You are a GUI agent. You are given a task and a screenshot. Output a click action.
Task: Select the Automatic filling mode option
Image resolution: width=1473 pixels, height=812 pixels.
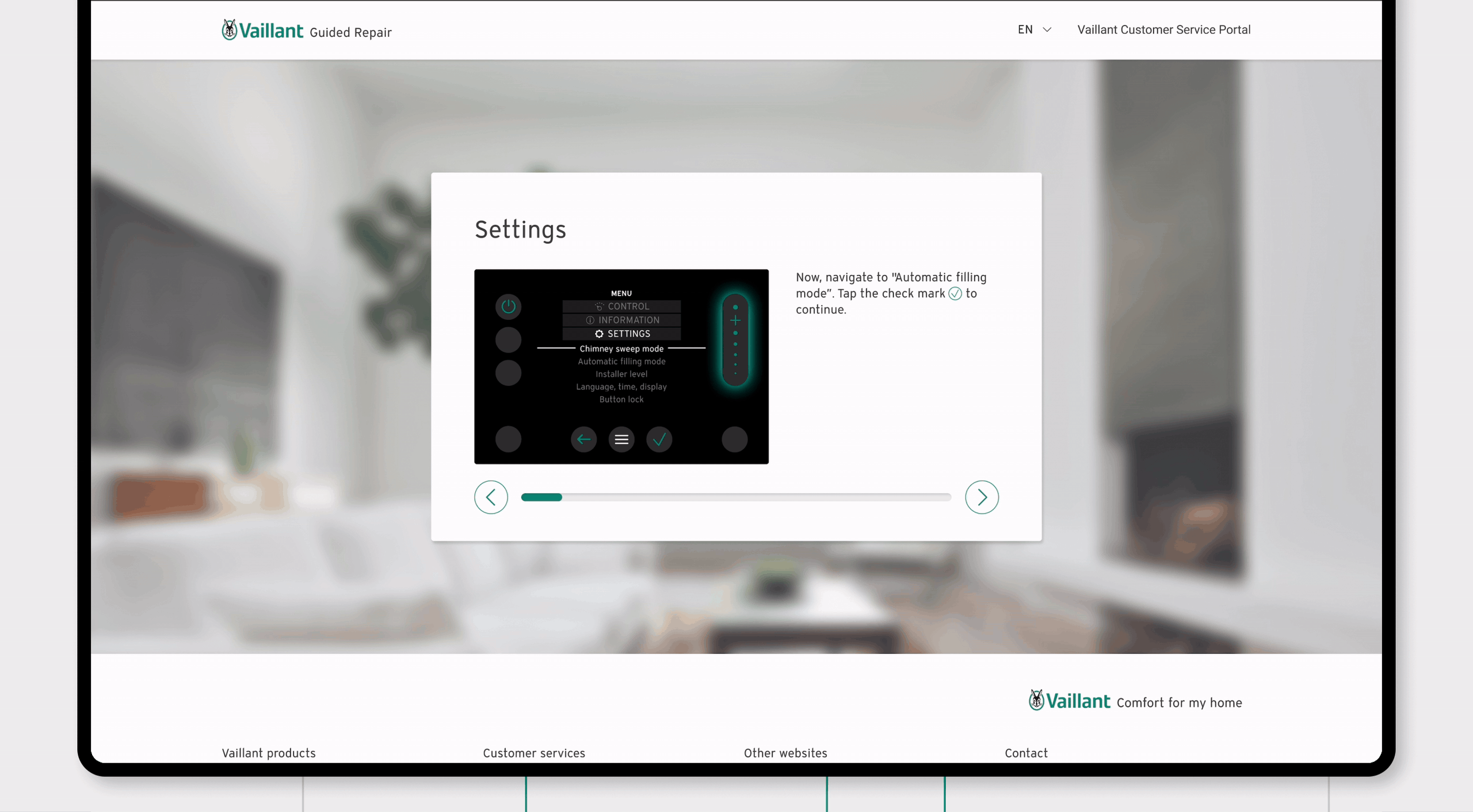tap(621, 361)
